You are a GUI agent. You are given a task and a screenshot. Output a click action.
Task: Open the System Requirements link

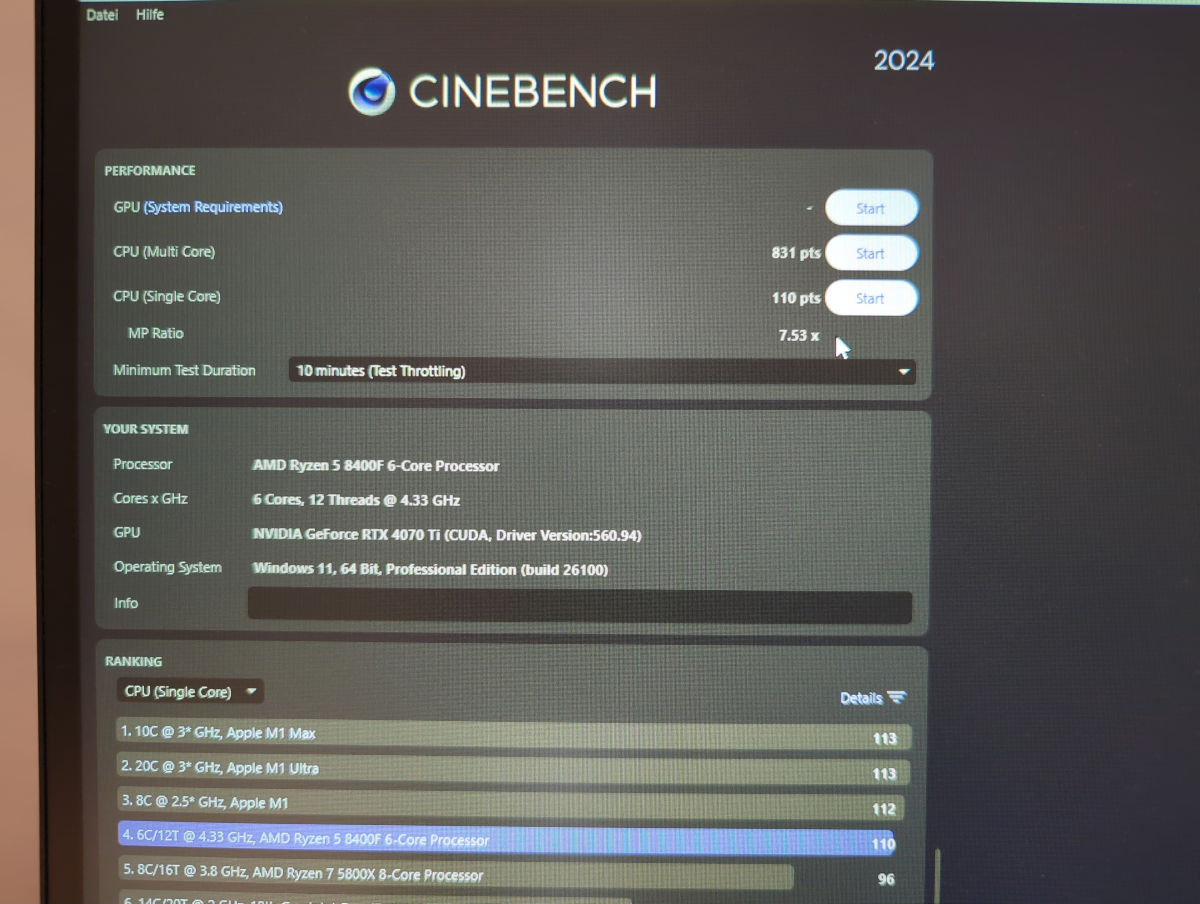coord(213,207)
